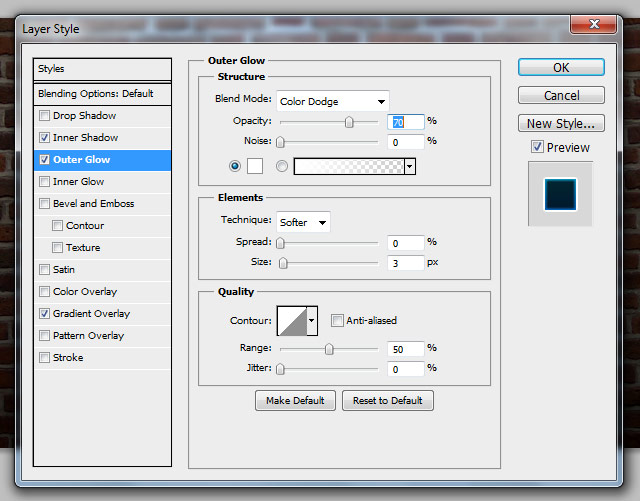Close the Layer Style dialog
The width and height of the screenshot is (640, 501).
(593, 24)
